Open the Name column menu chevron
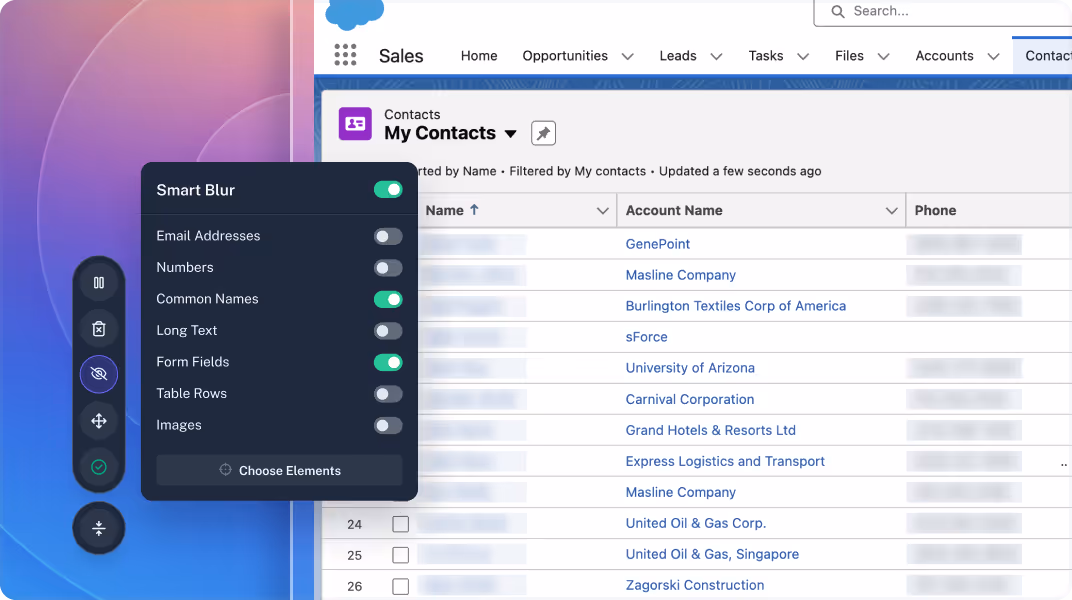The width and height of the screenshot is (1072, 600). 602,210
